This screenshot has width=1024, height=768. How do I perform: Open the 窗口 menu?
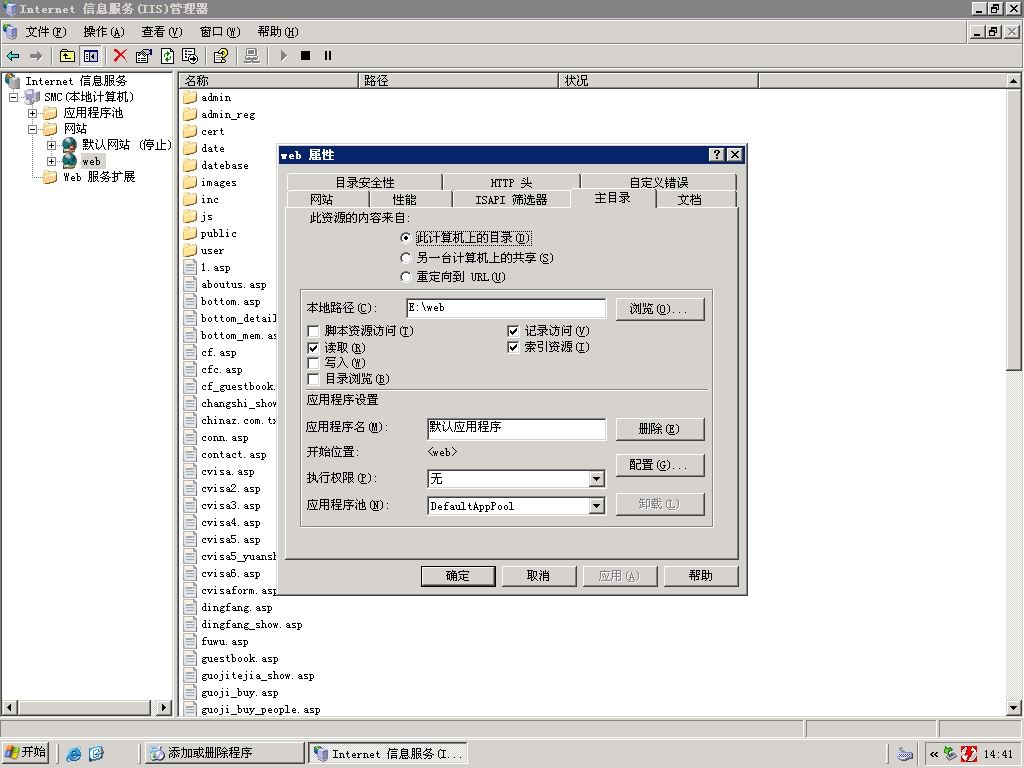tap(219, 32)
